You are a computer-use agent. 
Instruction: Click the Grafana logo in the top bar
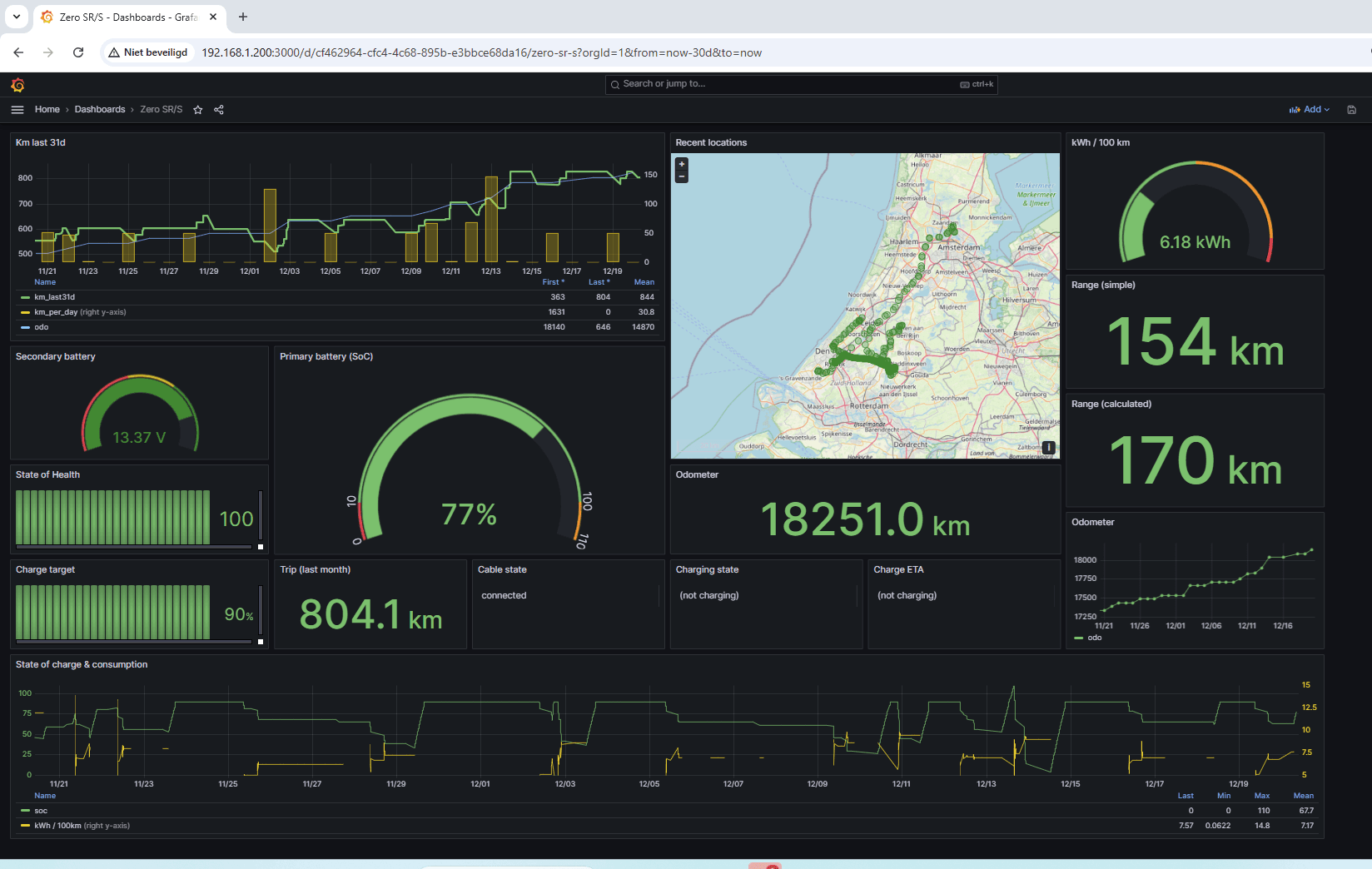pos(17,84)
